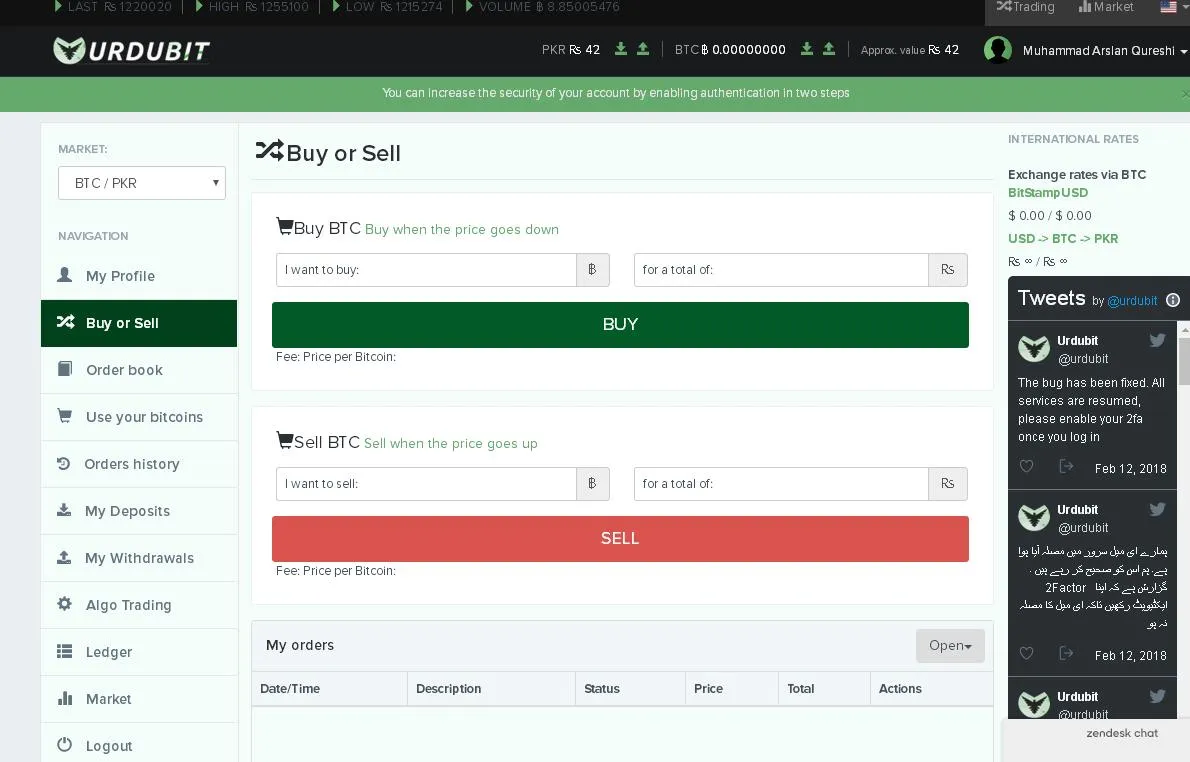
Task: Click the Bitcoin symbol addon on buy field
Action: [593, 270]
